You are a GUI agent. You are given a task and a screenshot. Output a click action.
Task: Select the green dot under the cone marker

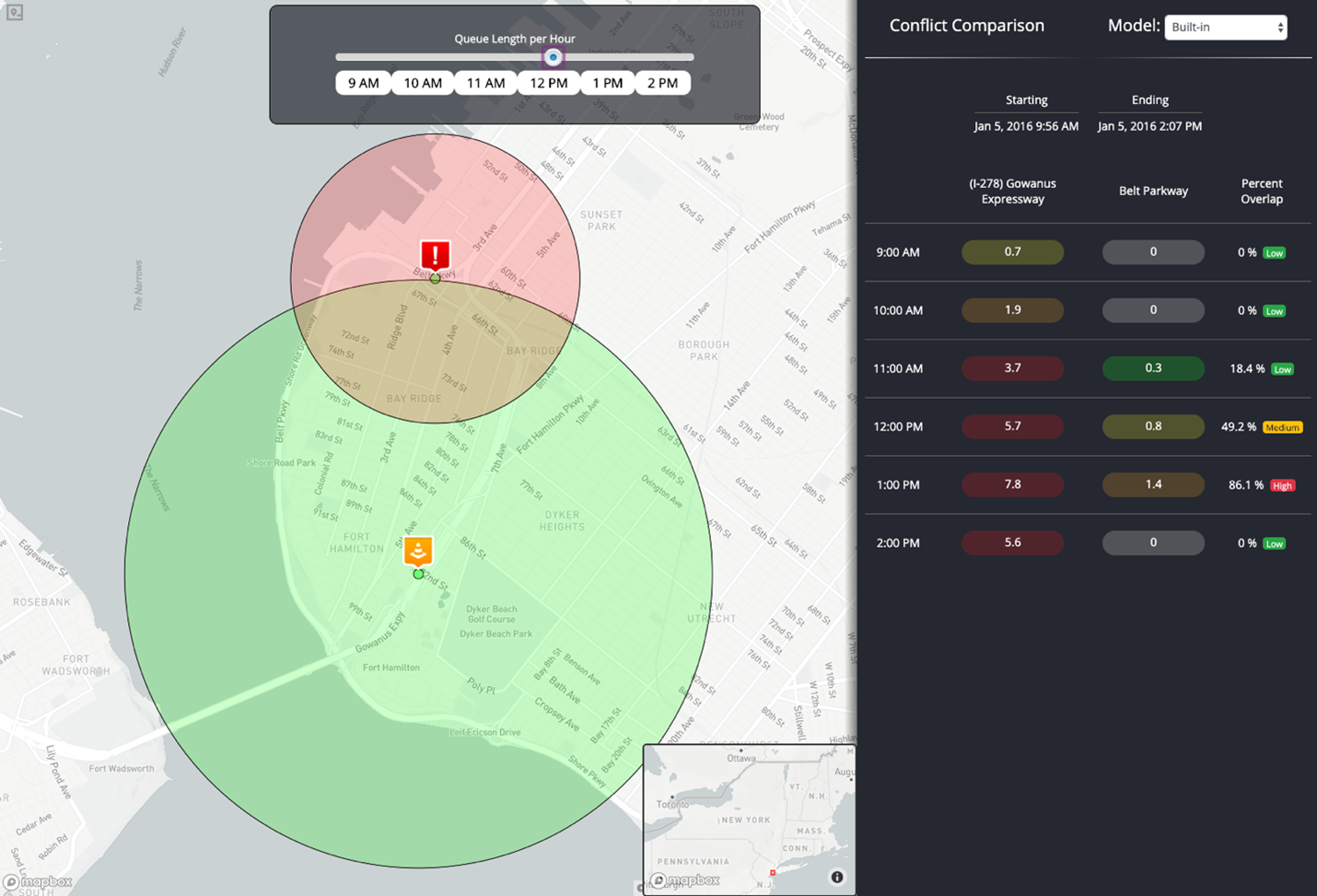coord(418,574)
